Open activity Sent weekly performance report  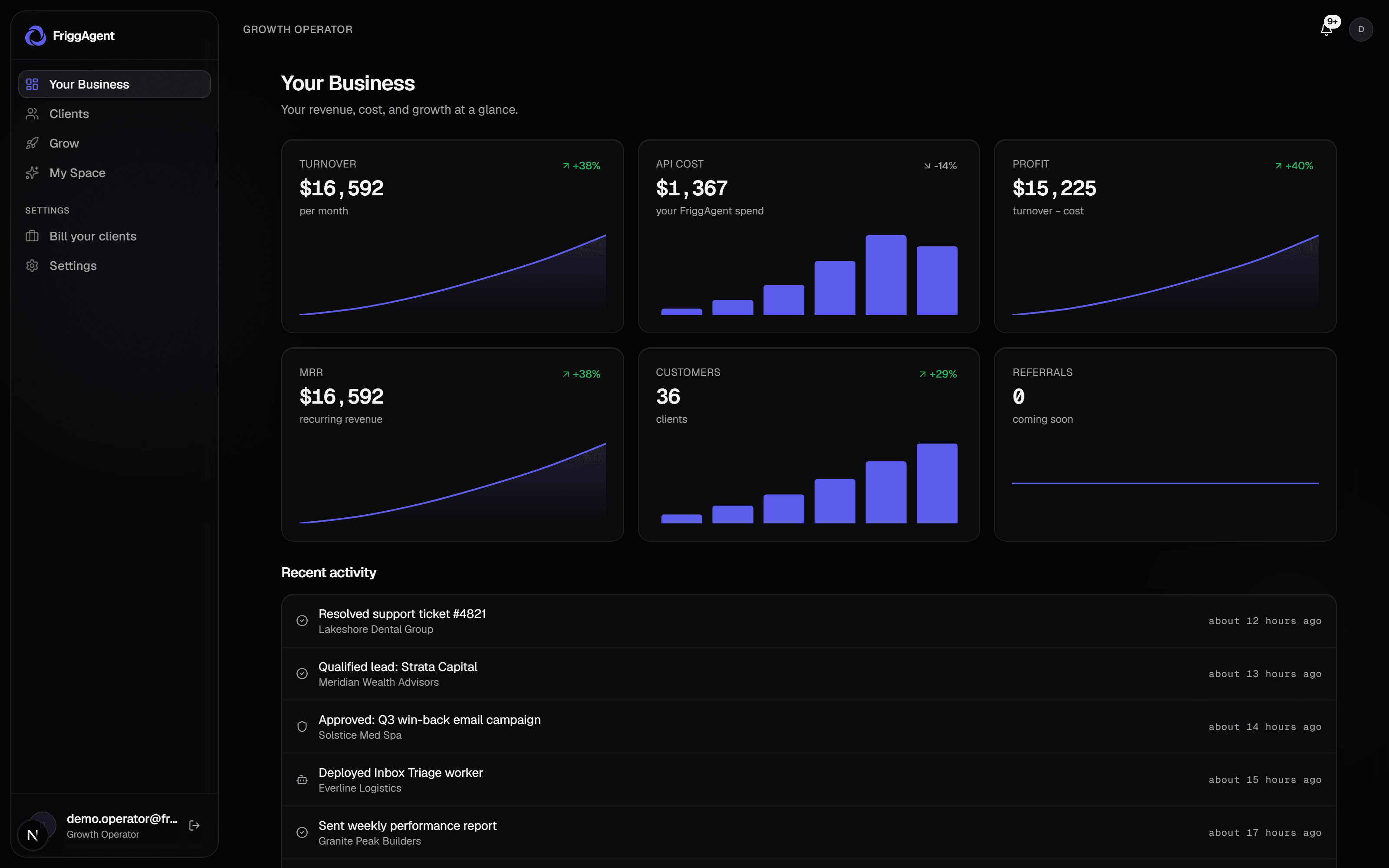click(809, 832)
